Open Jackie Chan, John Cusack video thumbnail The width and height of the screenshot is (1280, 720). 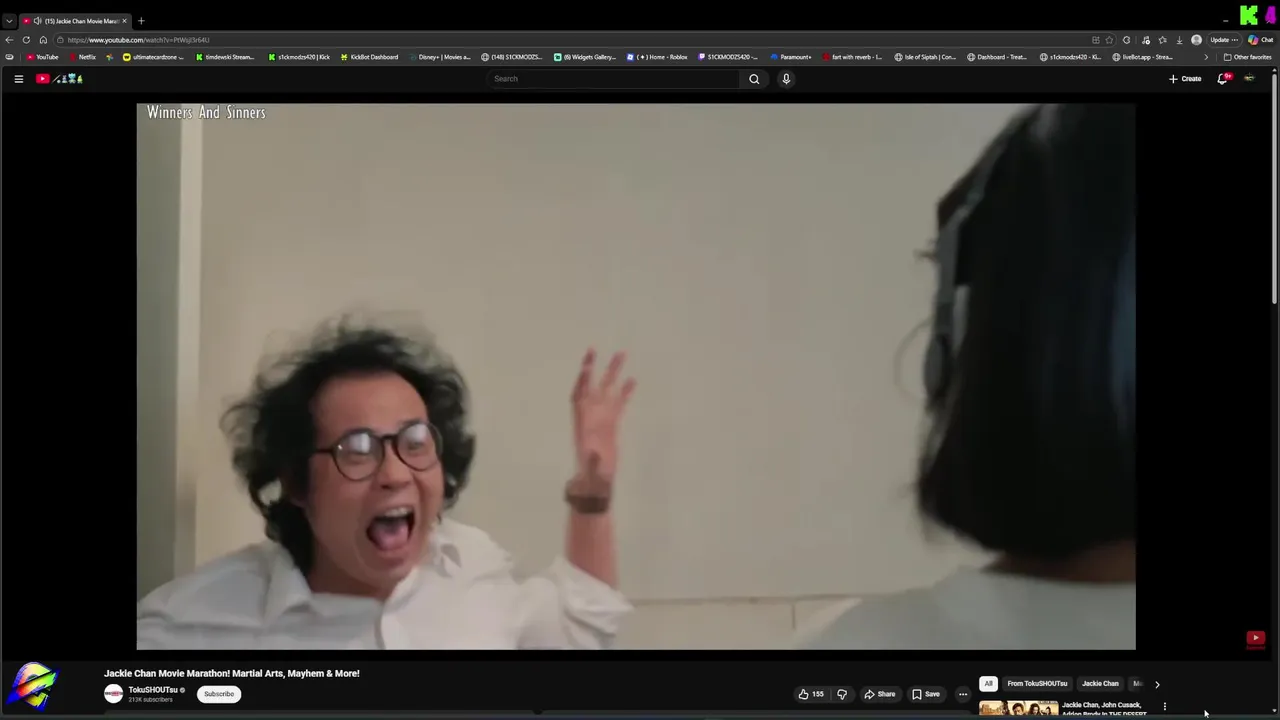click(x=1018, y=709)
